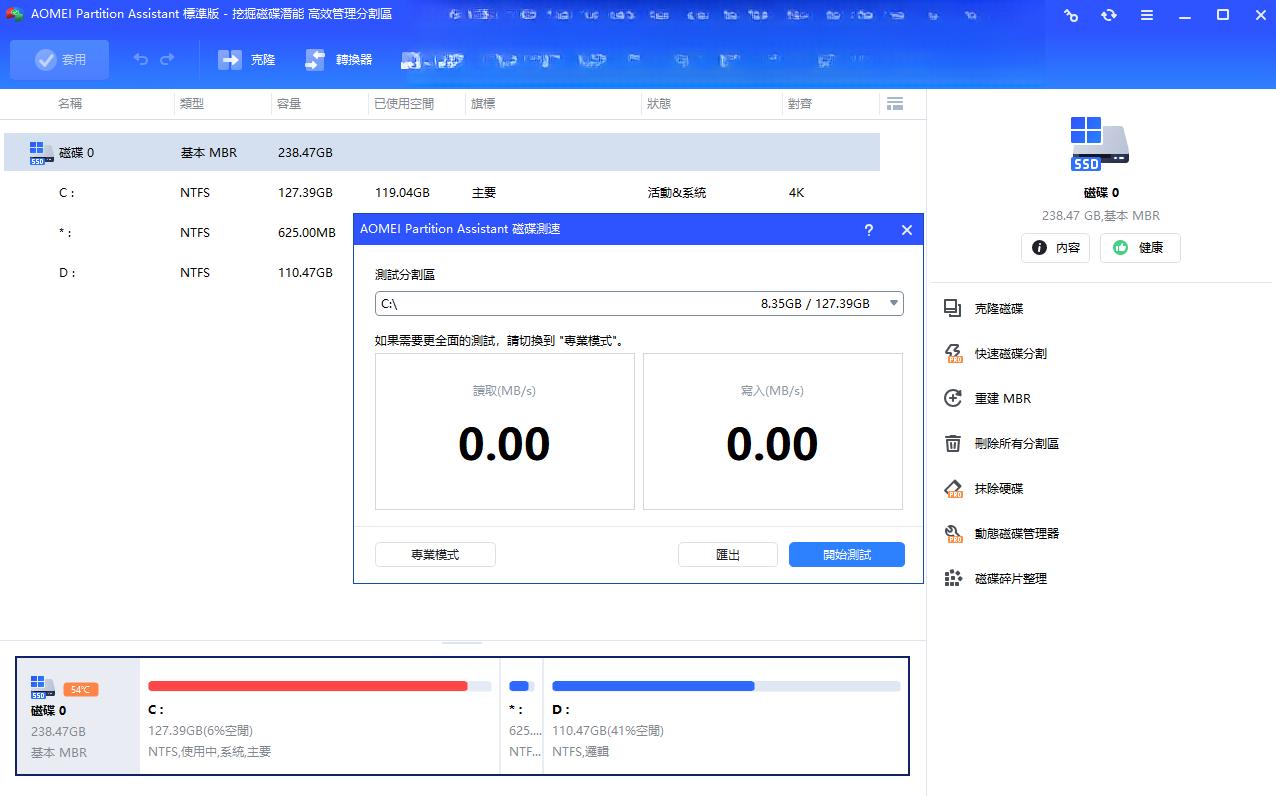Click the Apply (套用) button
Viewport: 1276px width, 796px height.
coord(59,60)
